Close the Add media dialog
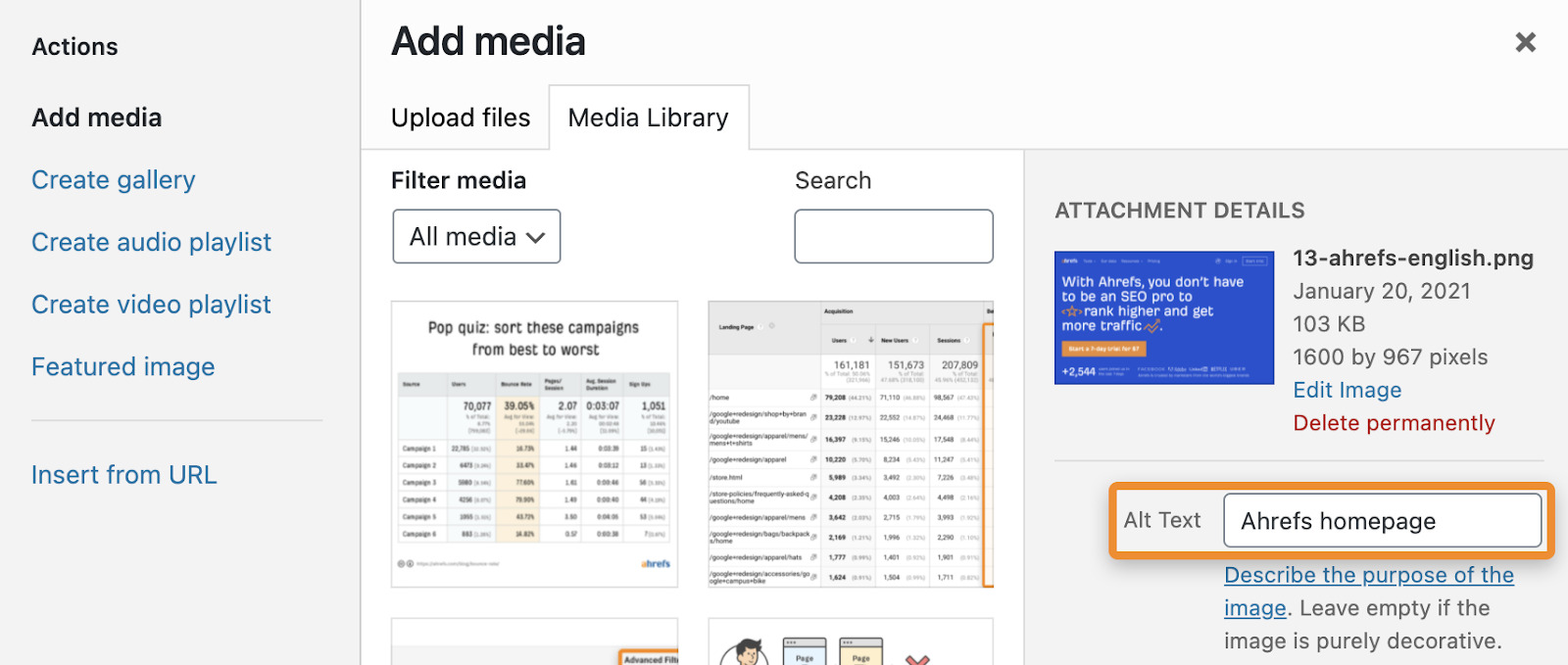The height and width of the screenshot is (665, 1568). click(1525, 42)
